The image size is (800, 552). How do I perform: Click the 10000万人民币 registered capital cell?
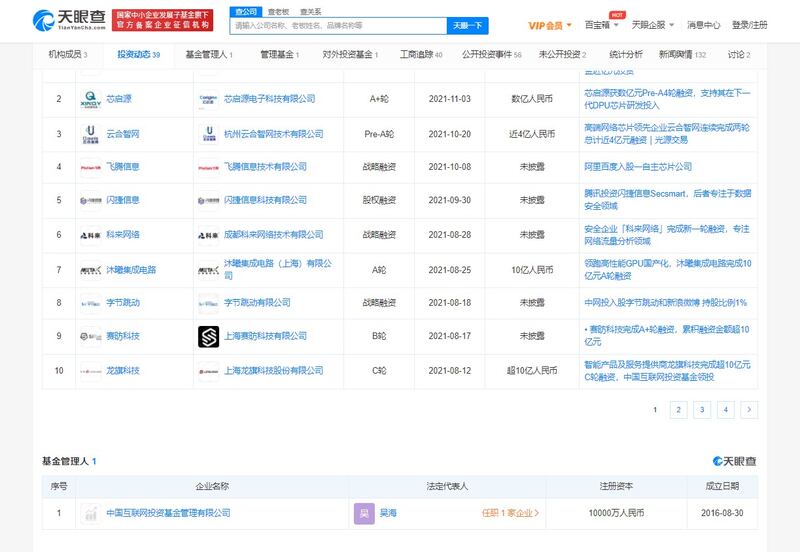[x=616, y=513]
